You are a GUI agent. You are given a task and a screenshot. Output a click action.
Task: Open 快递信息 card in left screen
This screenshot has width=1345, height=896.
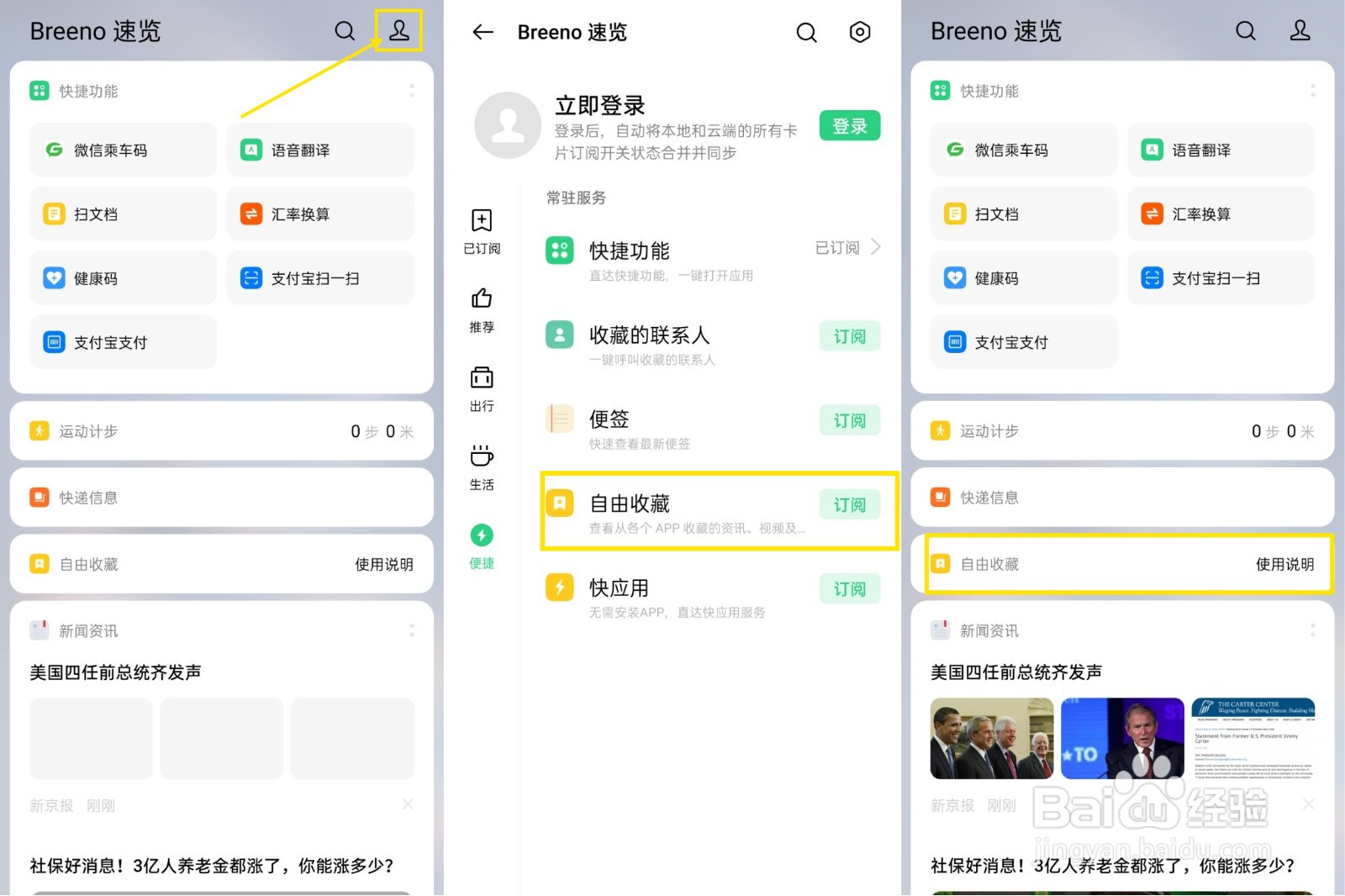(222, 498)
